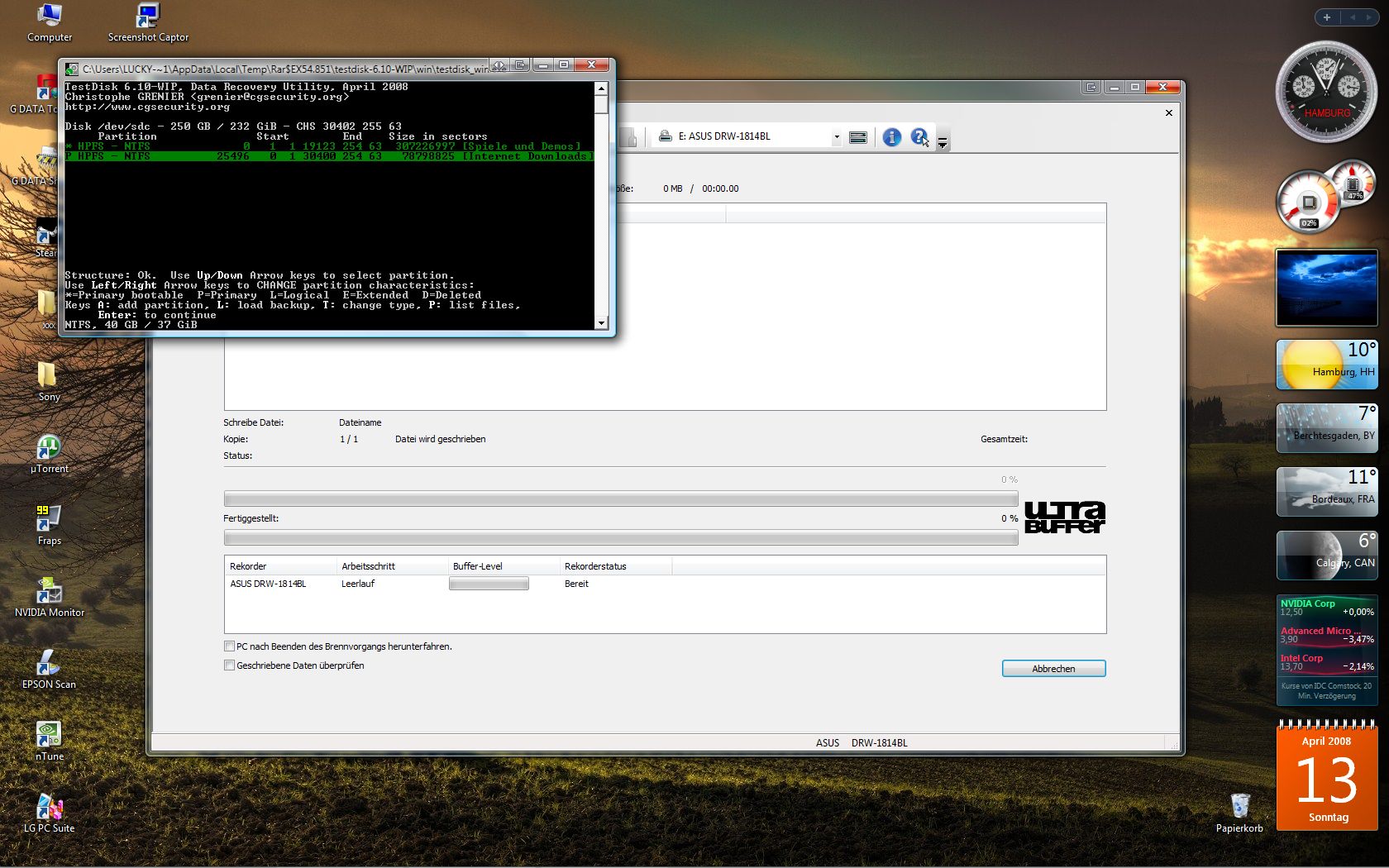
Task: Open the Berchtesgaden, BY weather gadget
Action: click(1327, 427)
